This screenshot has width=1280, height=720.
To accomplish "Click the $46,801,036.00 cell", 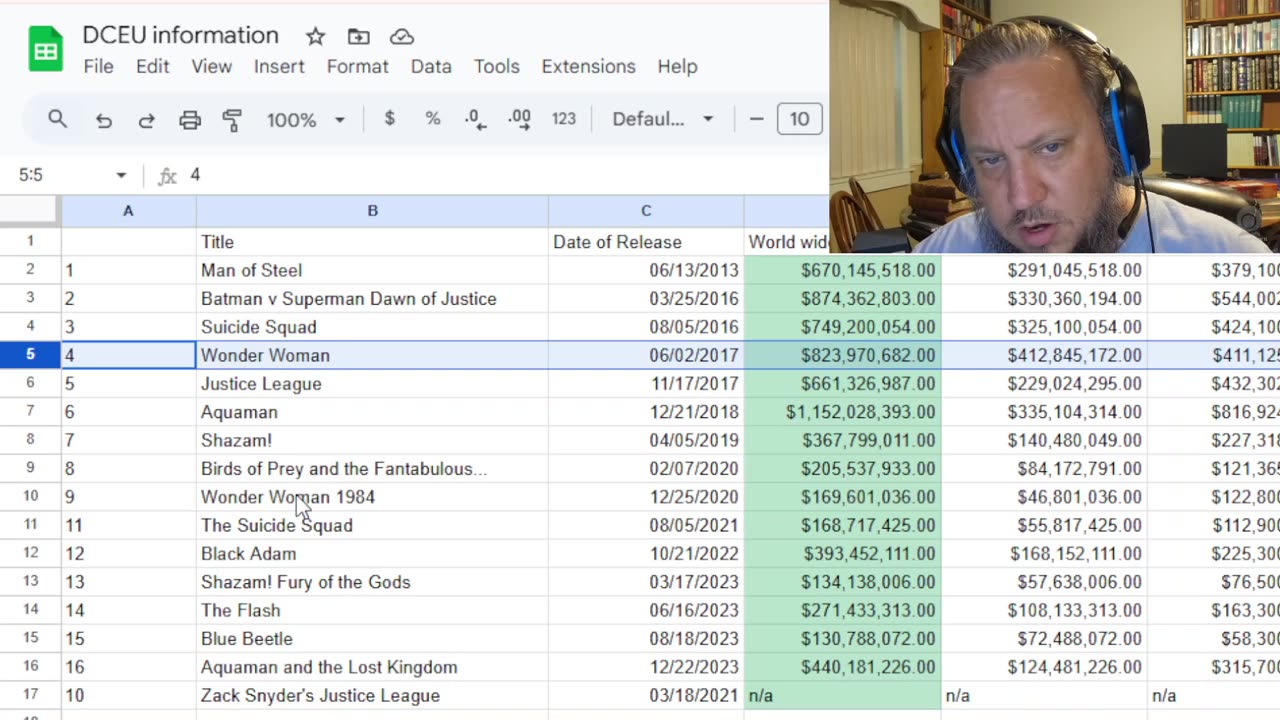I will coord(1044,497).
